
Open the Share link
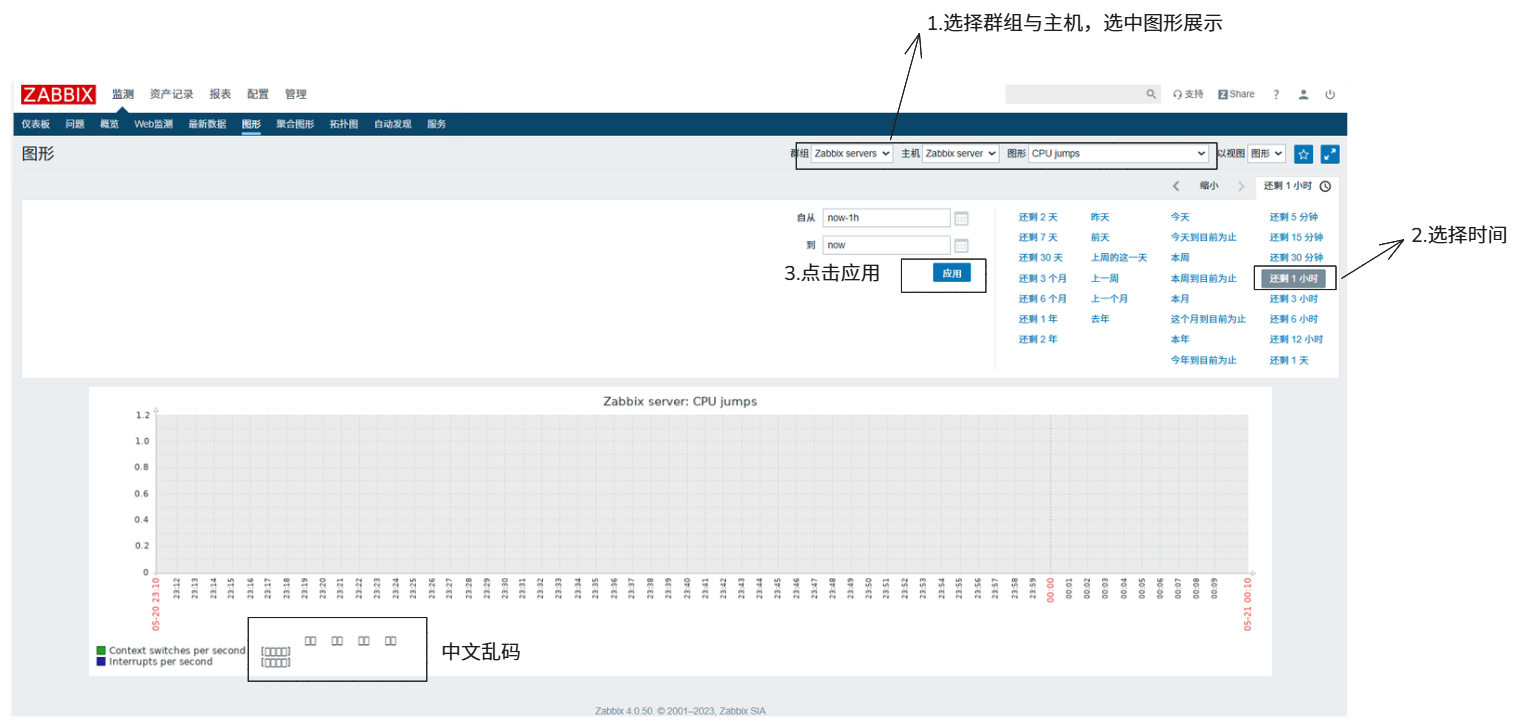[1236, 94]
